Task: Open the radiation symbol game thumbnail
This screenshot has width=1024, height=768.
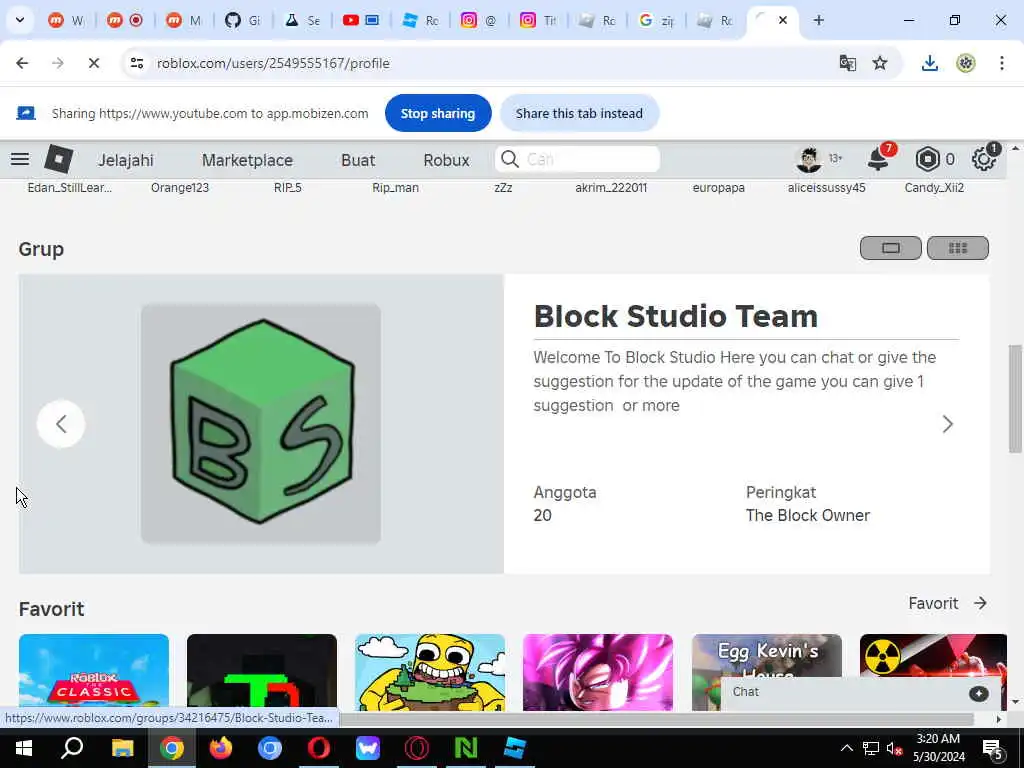Action: (933, 656)
